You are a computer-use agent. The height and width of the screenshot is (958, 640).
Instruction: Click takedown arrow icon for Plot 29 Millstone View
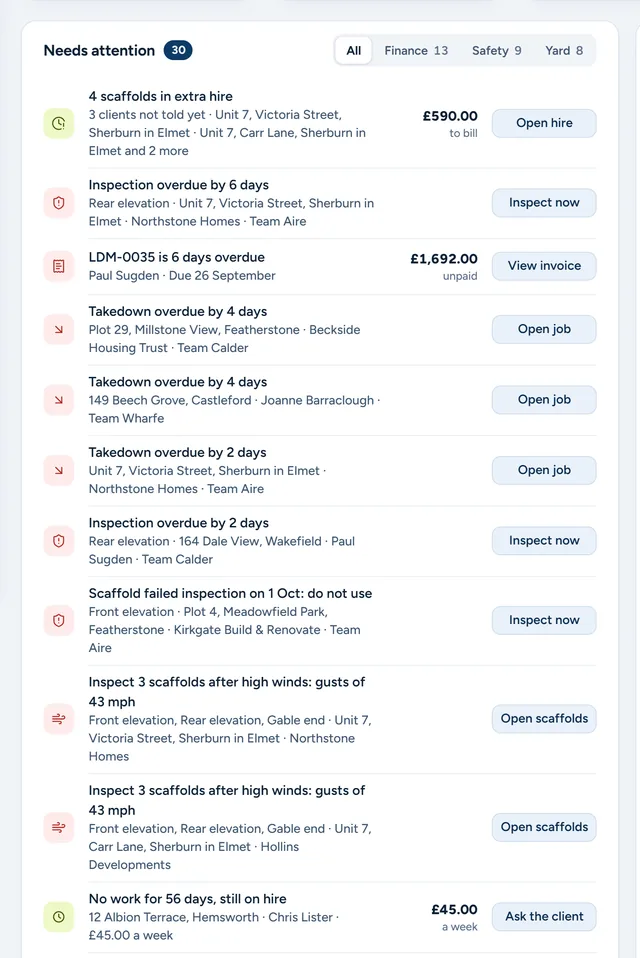59,329
